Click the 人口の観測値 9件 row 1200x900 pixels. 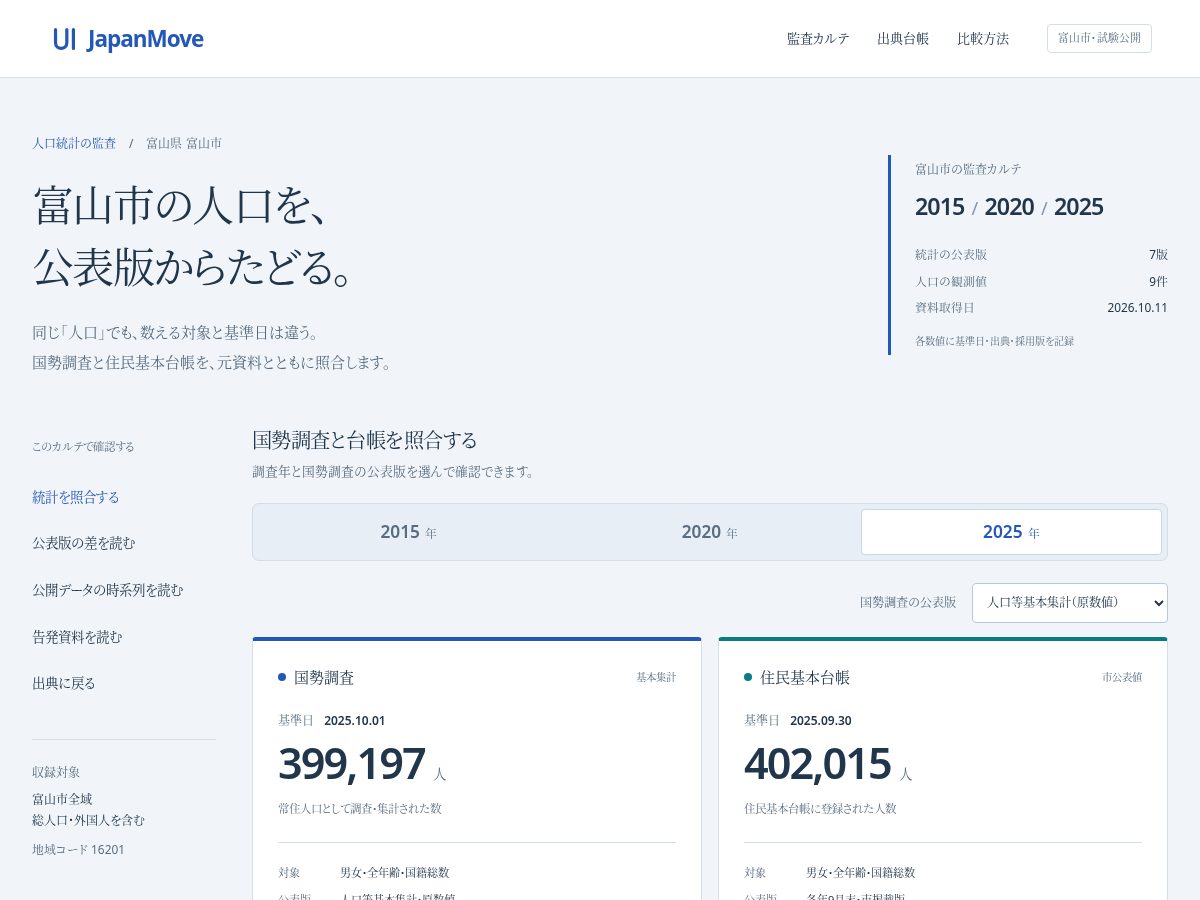[x=1041, y=282]
